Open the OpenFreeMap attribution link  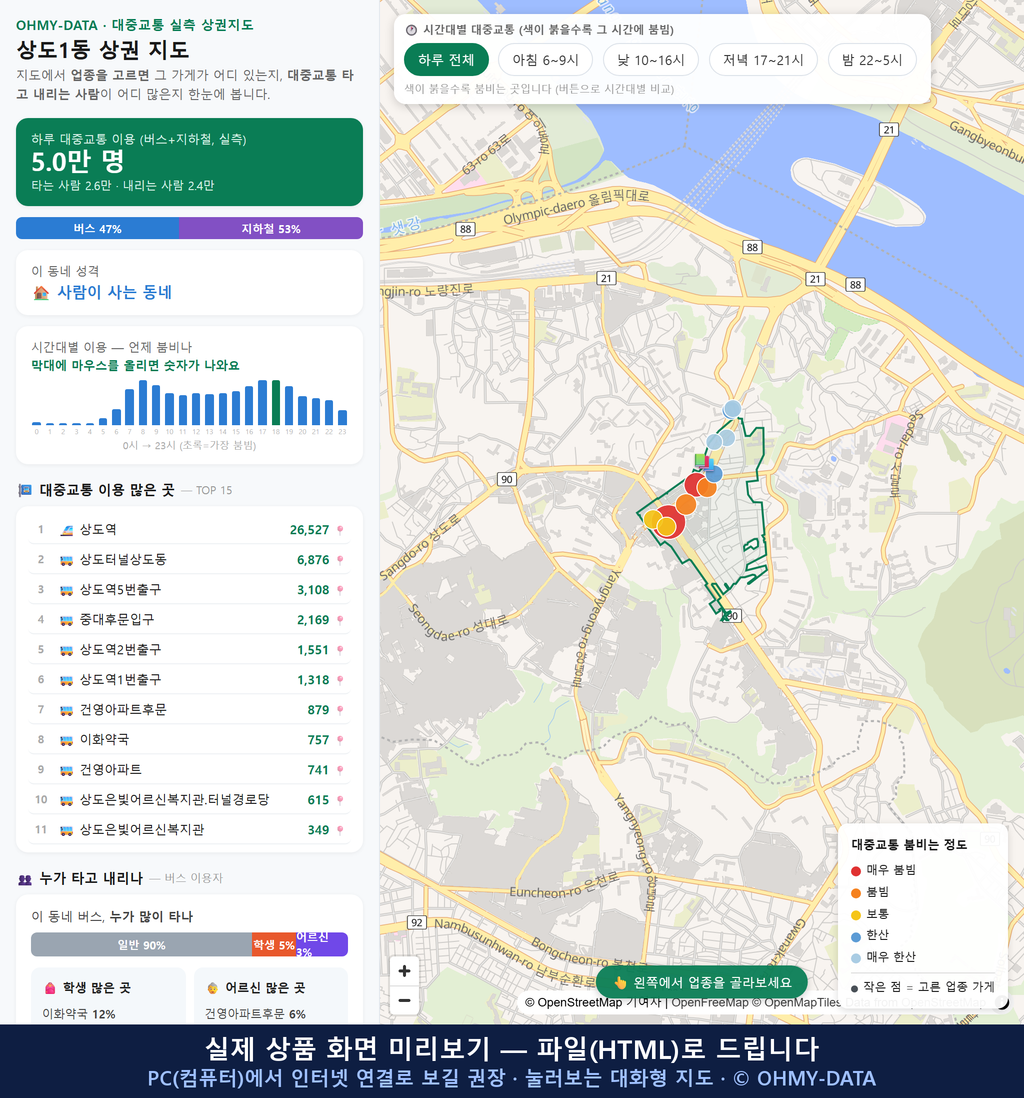[710, 1003]
